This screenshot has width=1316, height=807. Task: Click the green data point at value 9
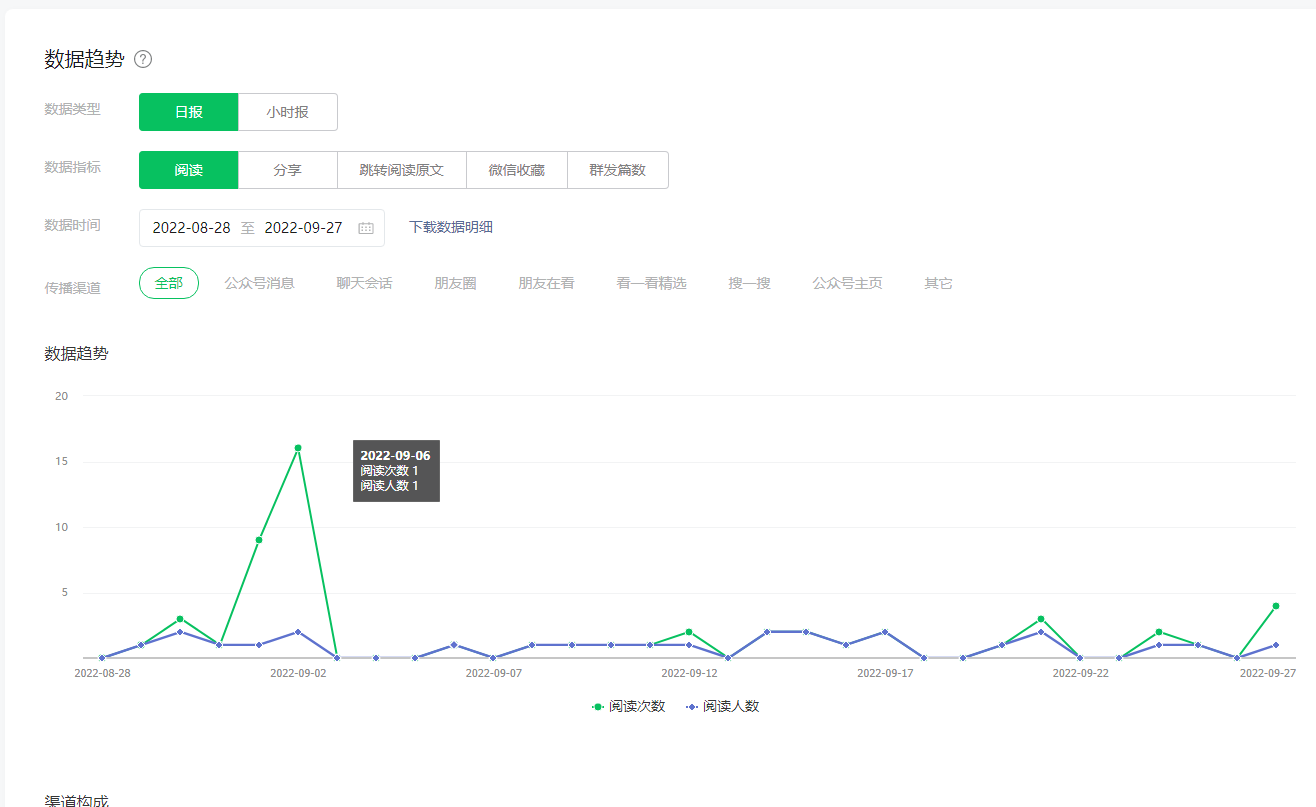coord(259,540)
